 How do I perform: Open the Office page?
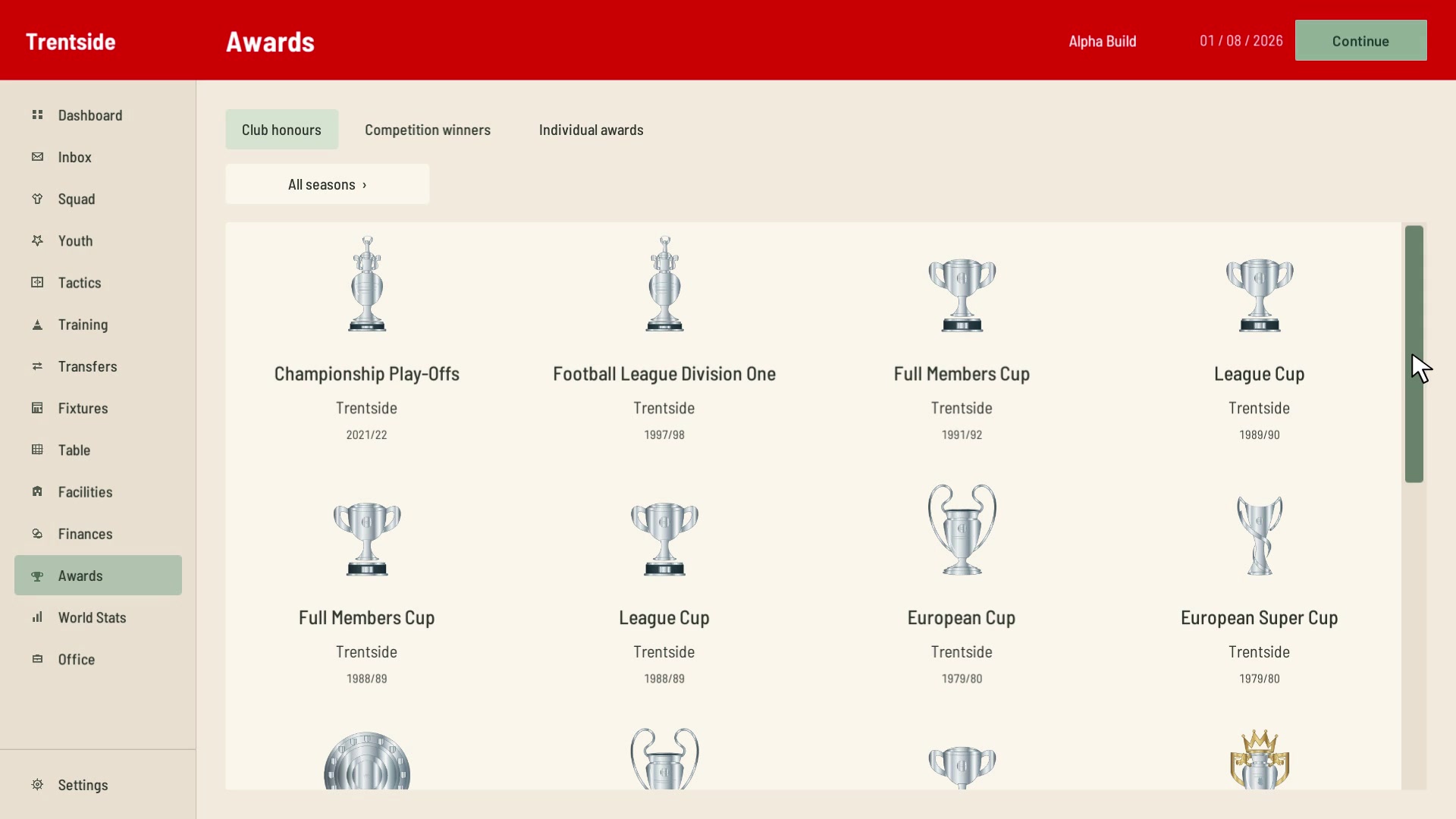(98, 659)
